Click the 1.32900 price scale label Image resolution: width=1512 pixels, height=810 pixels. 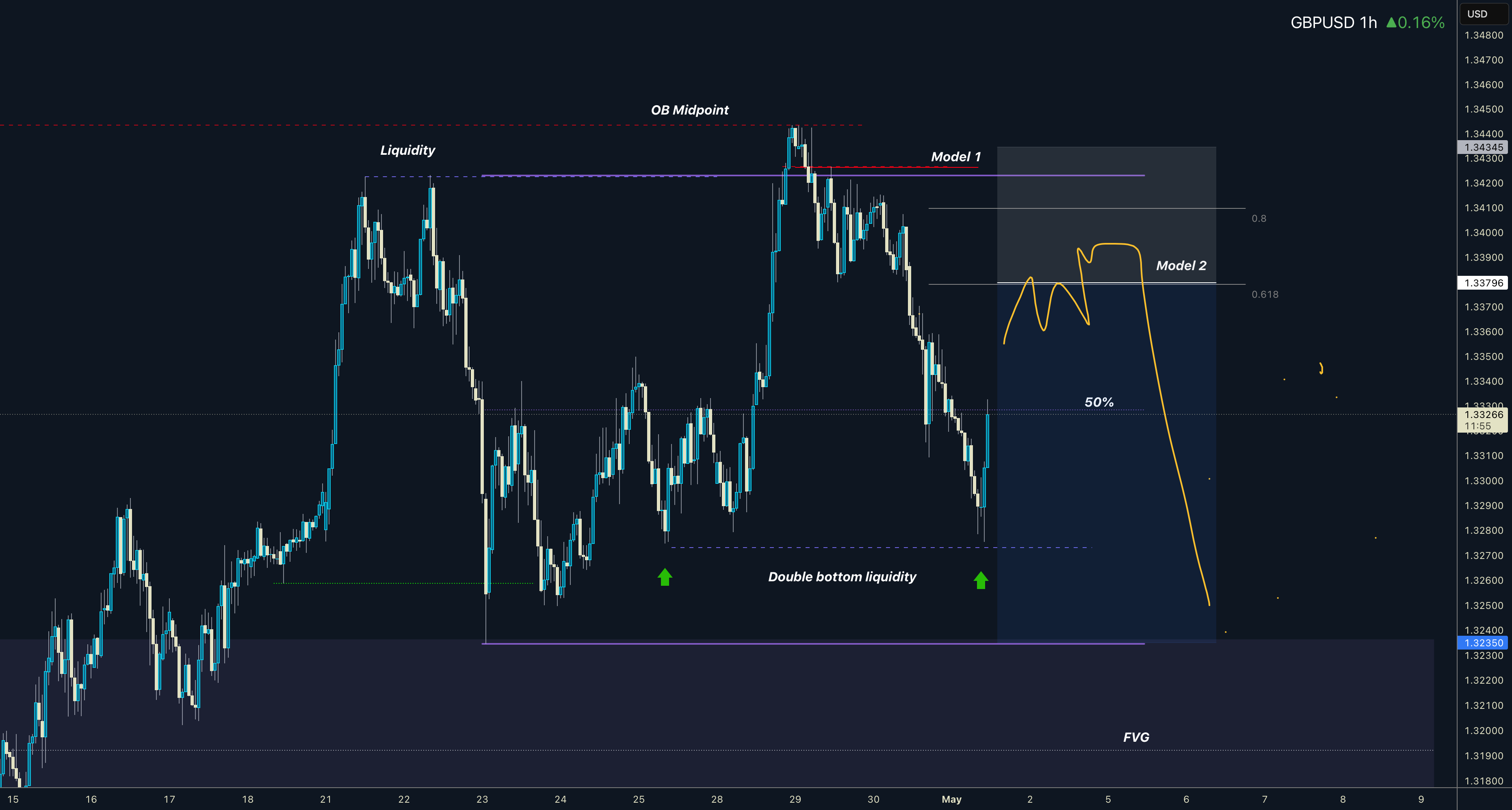click(1483, 505)
